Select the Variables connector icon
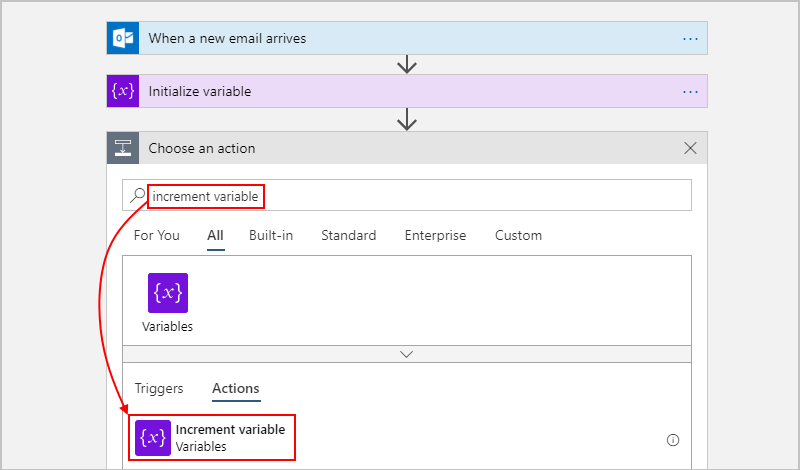Image resolution: width=800 pixels, height=470 pixels. [x=167, y=293]
